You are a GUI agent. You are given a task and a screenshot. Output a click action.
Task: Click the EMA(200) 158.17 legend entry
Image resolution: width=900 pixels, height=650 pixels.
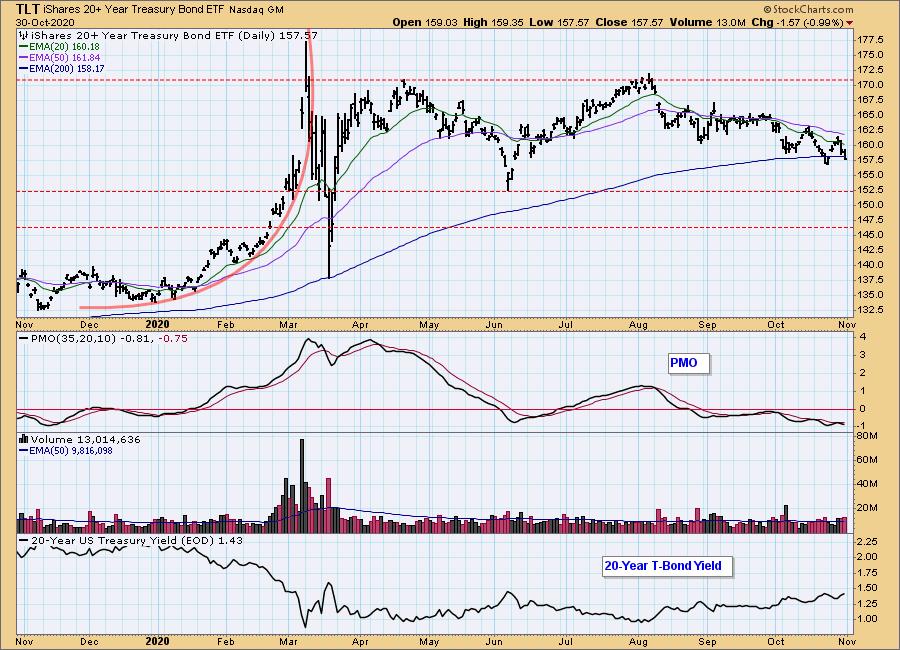coord(61,68)
